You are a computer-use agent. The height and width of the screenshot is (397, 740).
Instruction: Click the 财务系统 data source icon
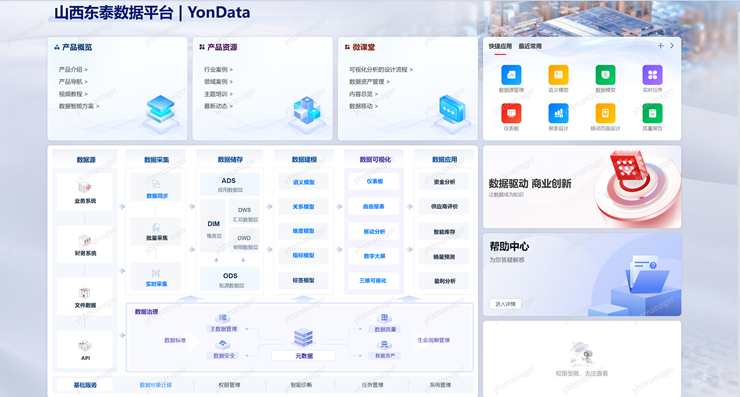click(84, 240)
